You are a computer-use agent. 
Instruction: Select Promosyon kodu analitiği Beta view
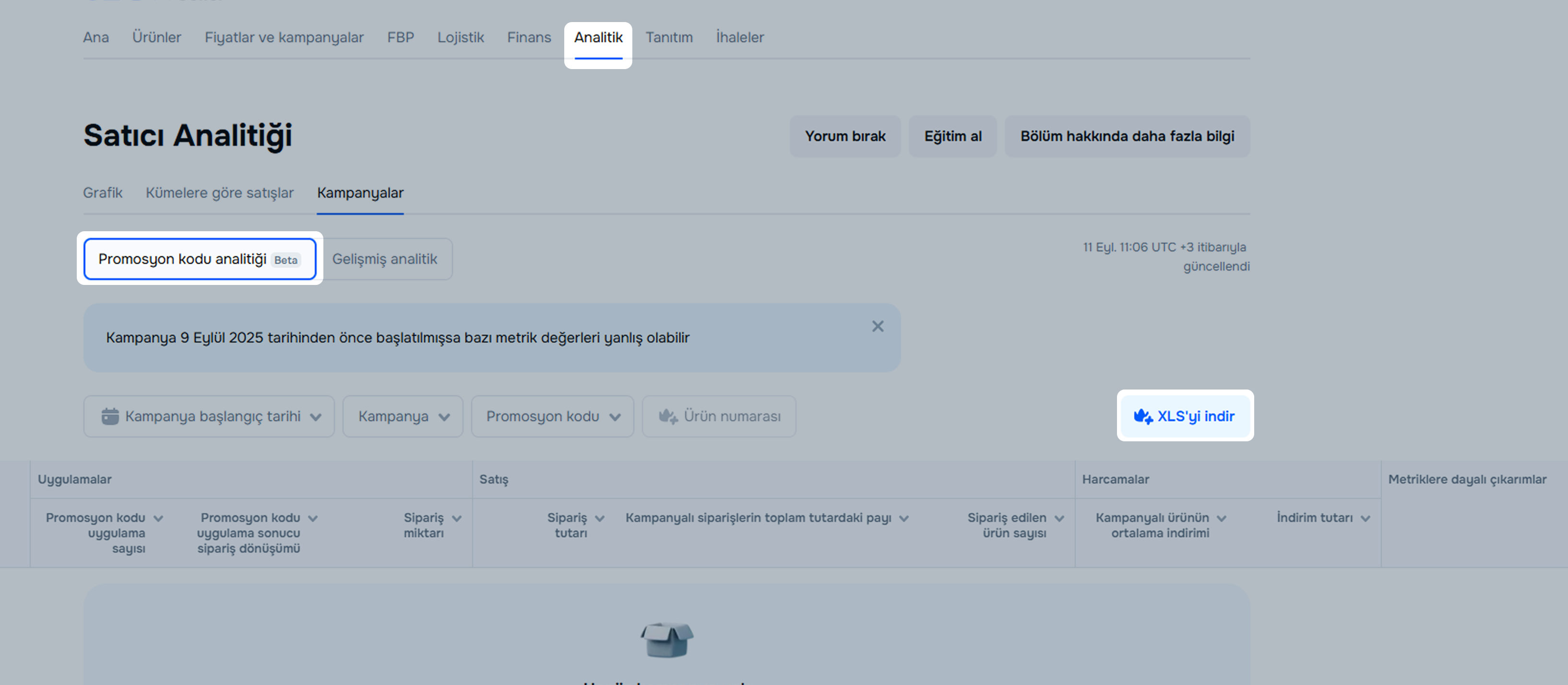click(x=199, y=259)
